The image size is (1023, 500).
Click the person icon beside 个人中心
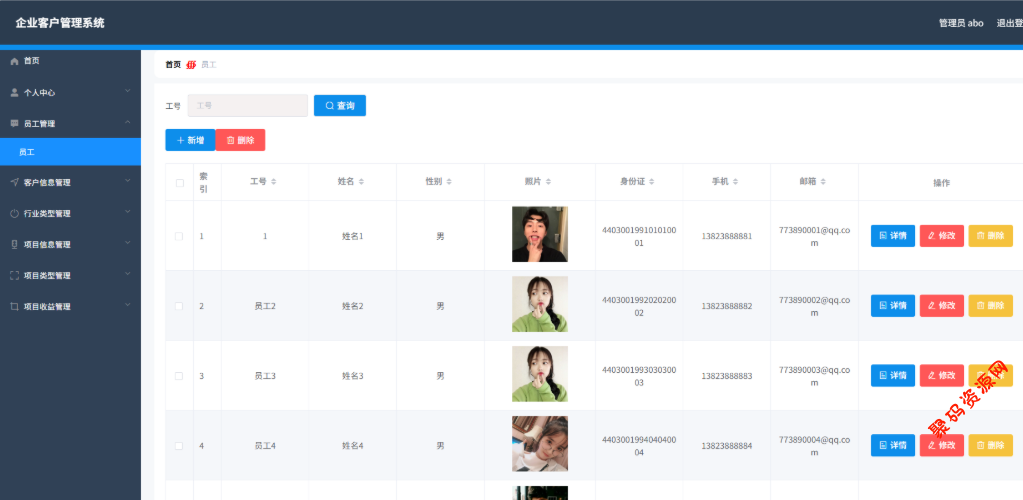(14, 93)
